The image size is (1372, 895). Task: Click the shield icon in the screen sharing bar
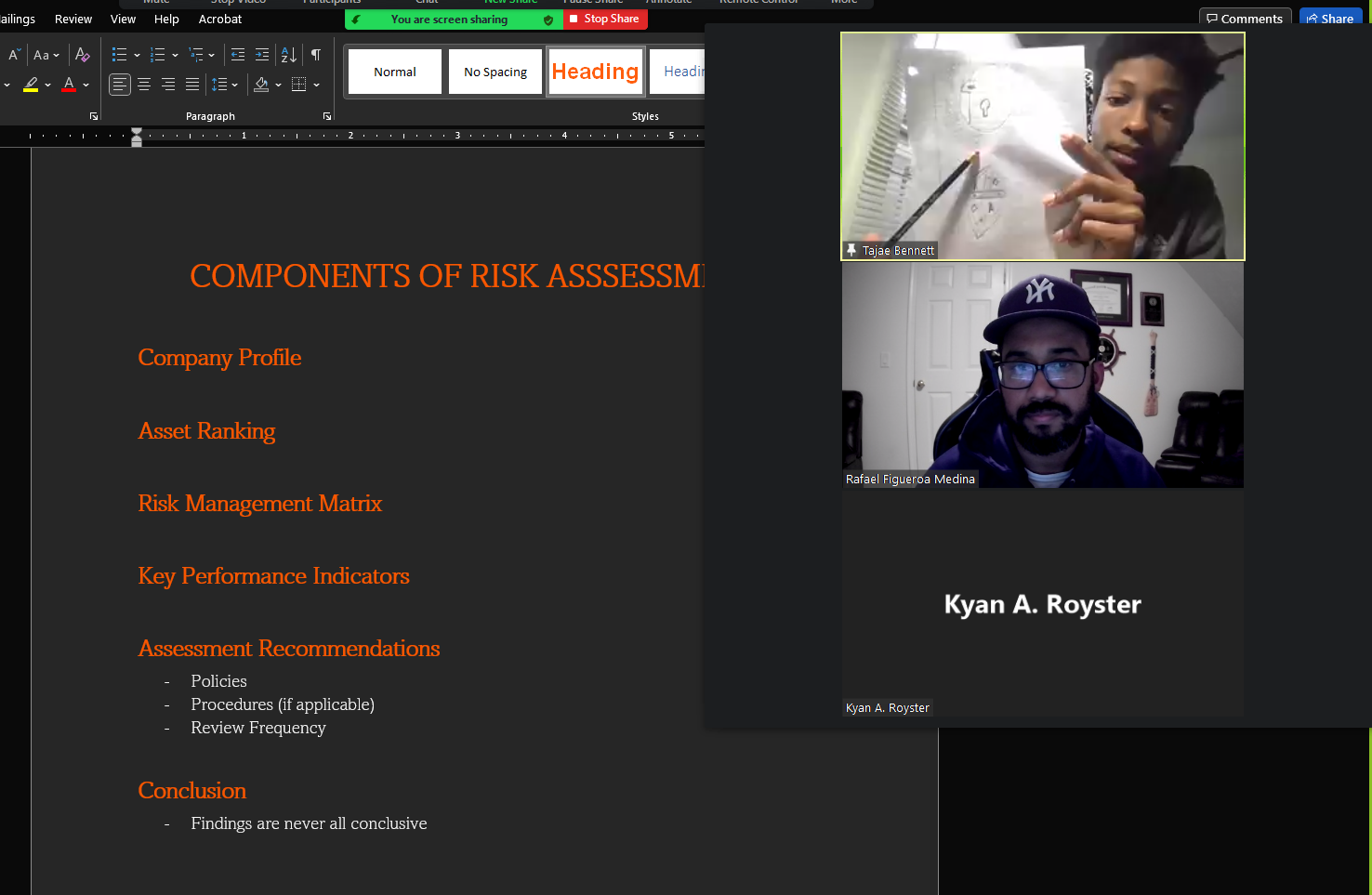(548, 20)
